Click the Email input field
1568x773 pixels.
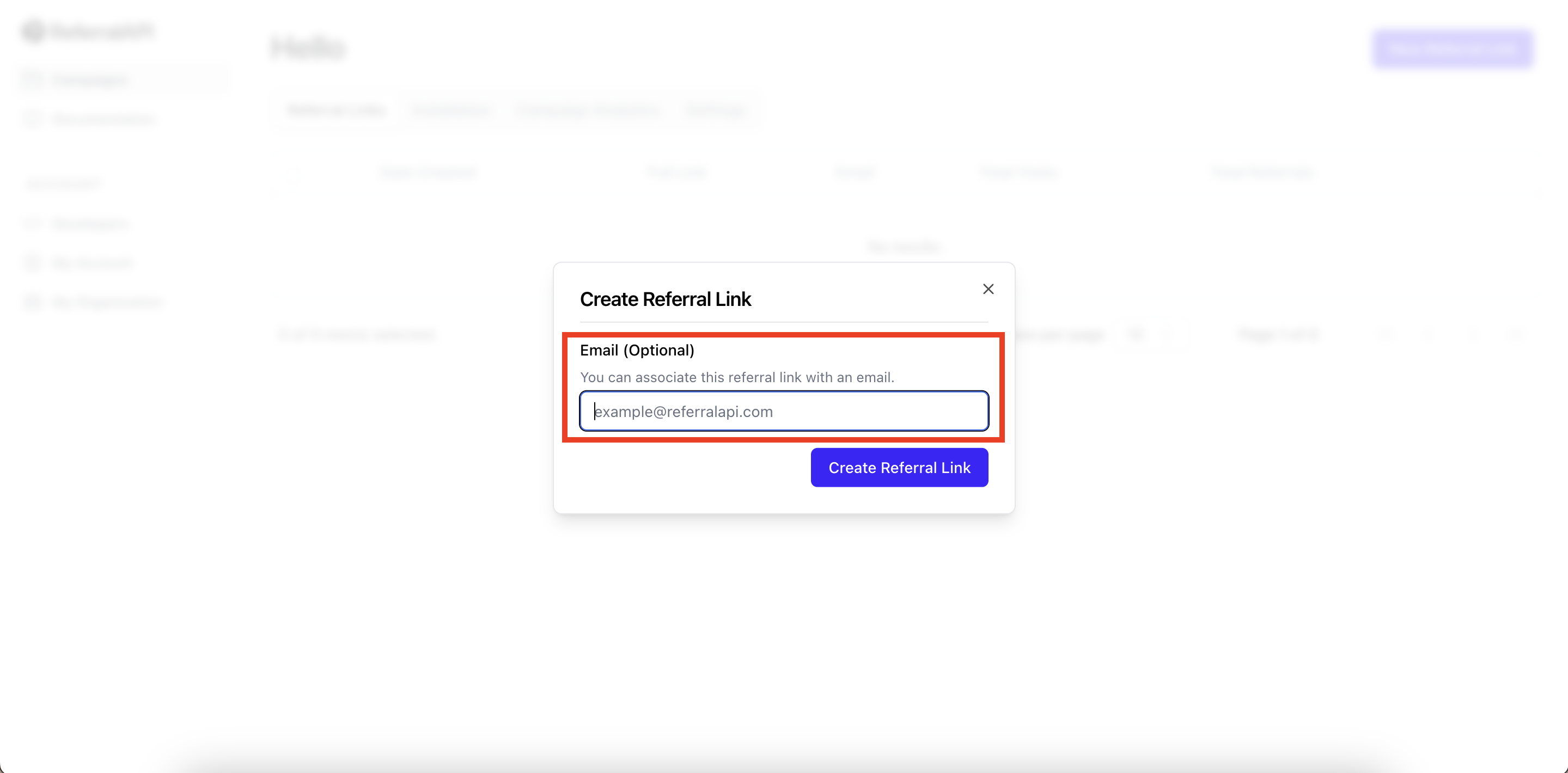point(783,411)
